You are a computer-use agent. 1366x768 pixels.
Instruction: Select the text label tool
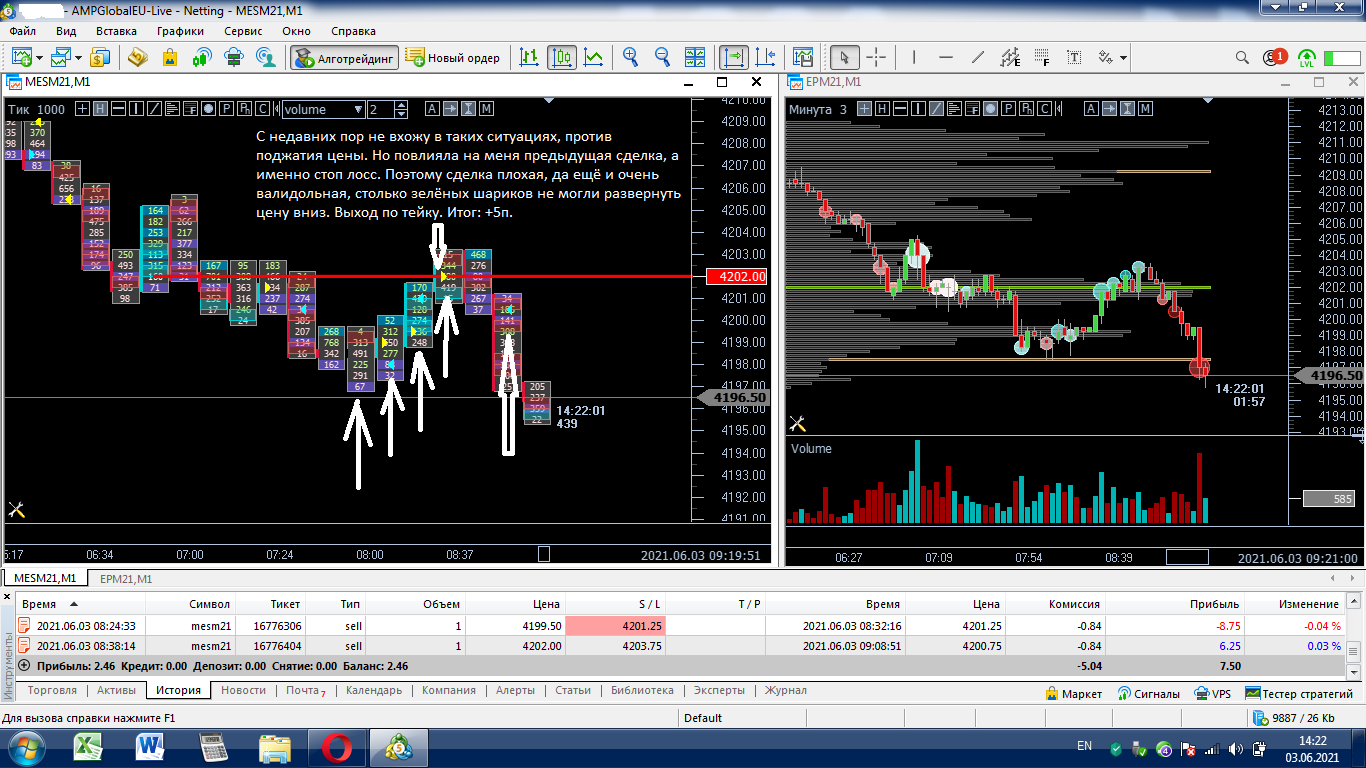coord(1074,57)
